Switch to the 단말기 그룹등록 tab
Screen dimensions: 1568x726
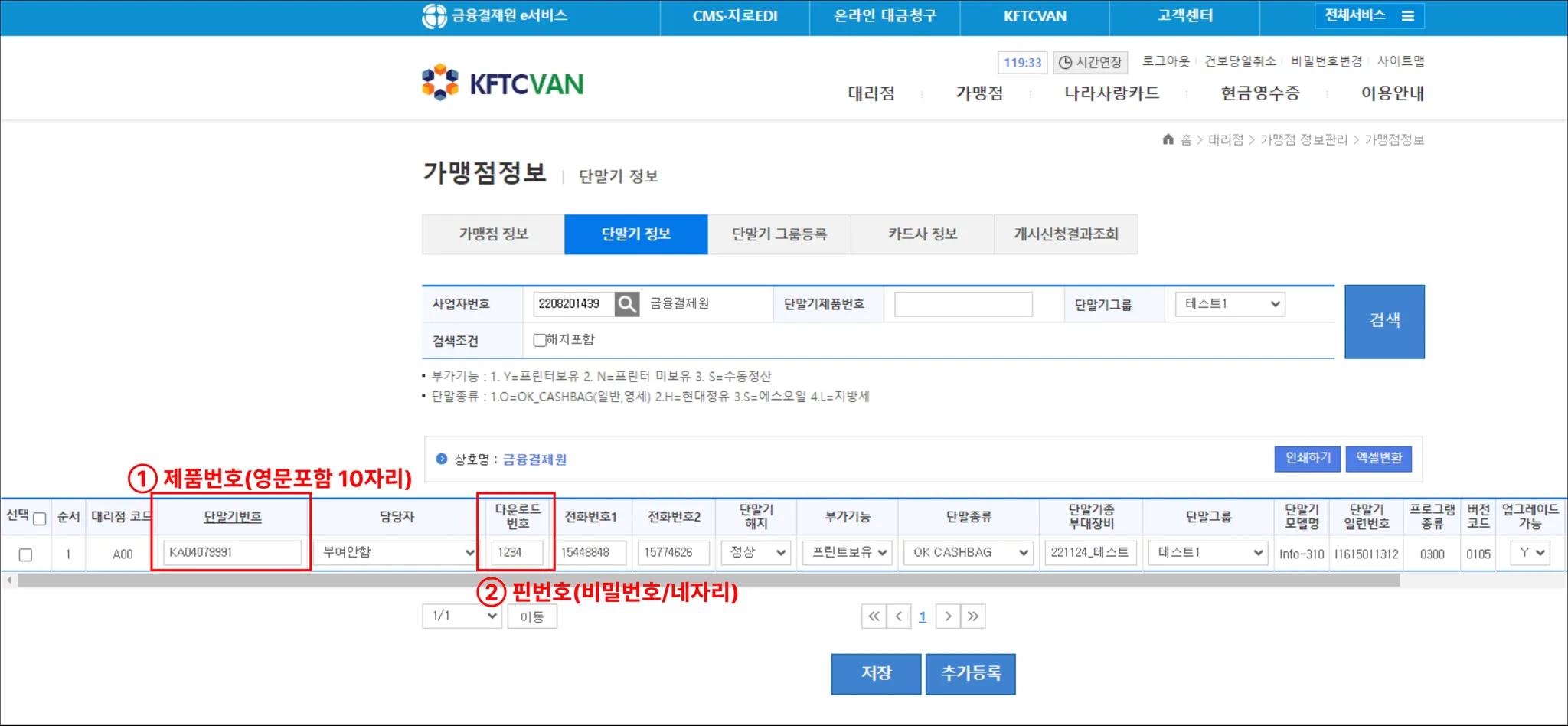tap(779, 234)
